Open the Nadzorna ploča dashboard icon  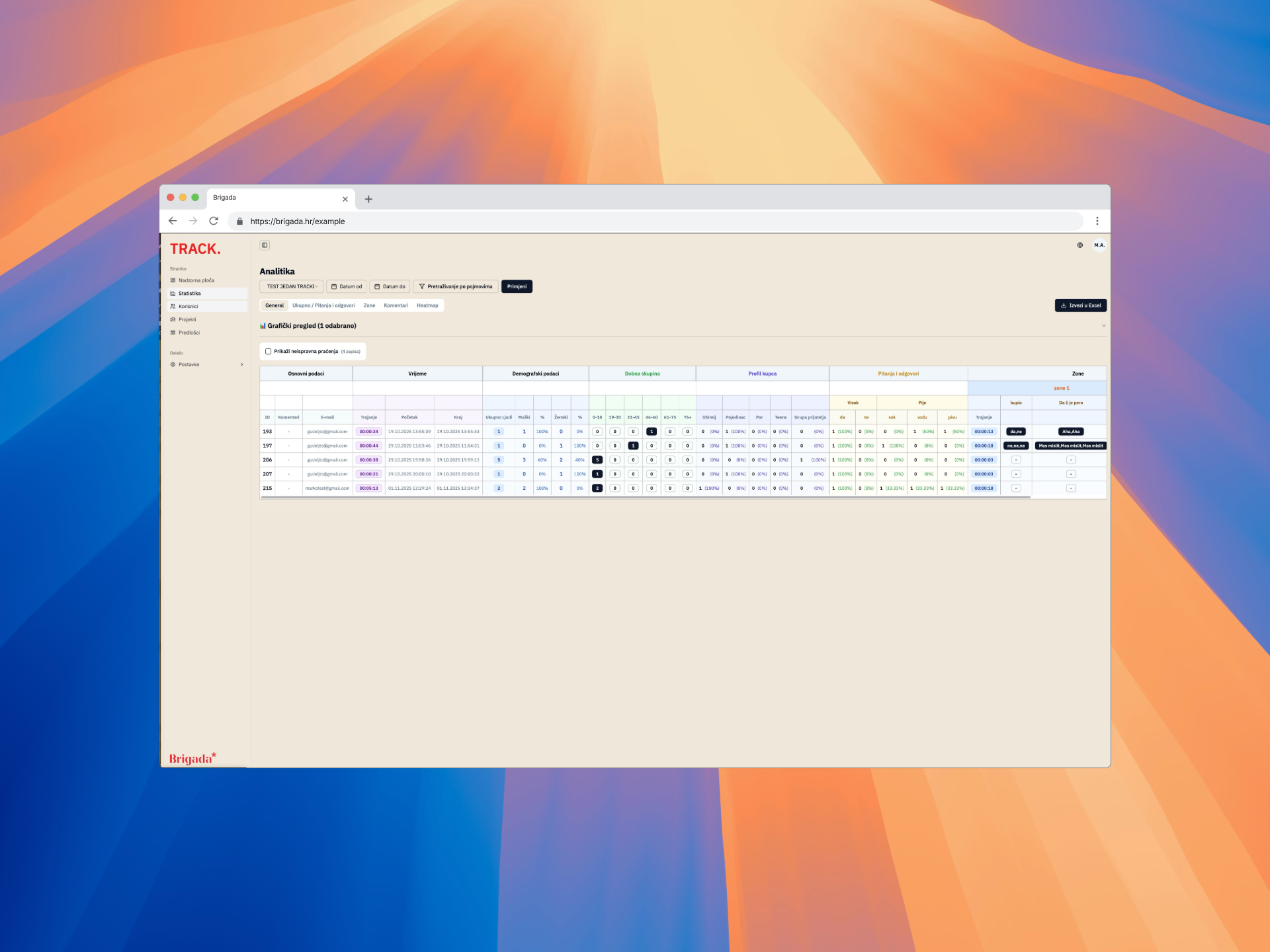[173, 280]
